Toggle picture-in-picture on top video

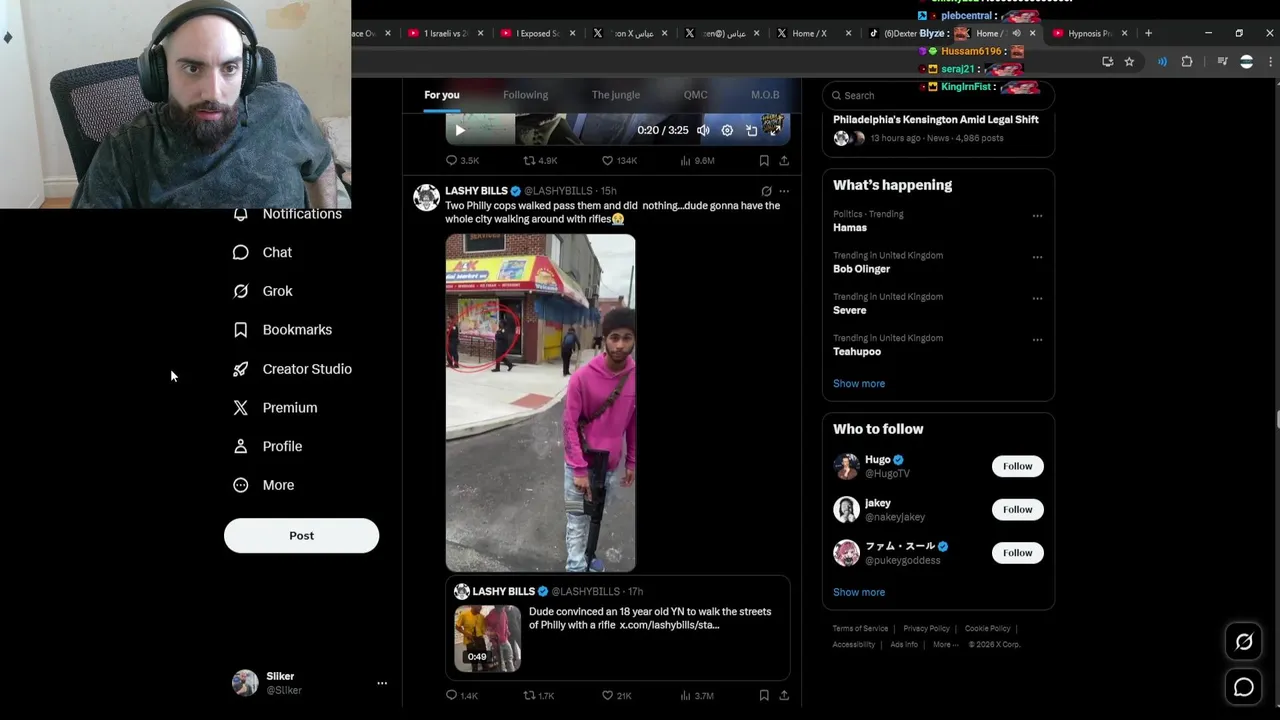[x=751, y=130]
